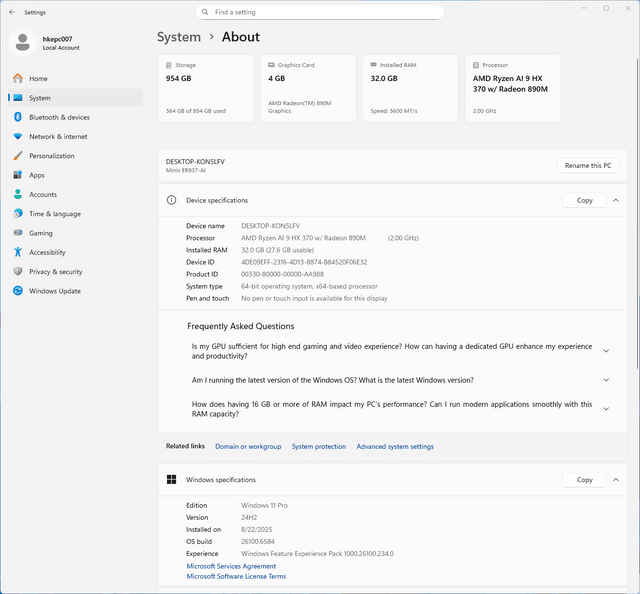The width and height of the screenshot is (640, 594).
Task: Expand the GPU sufficient for gaming question
Action: coord(606,351)
